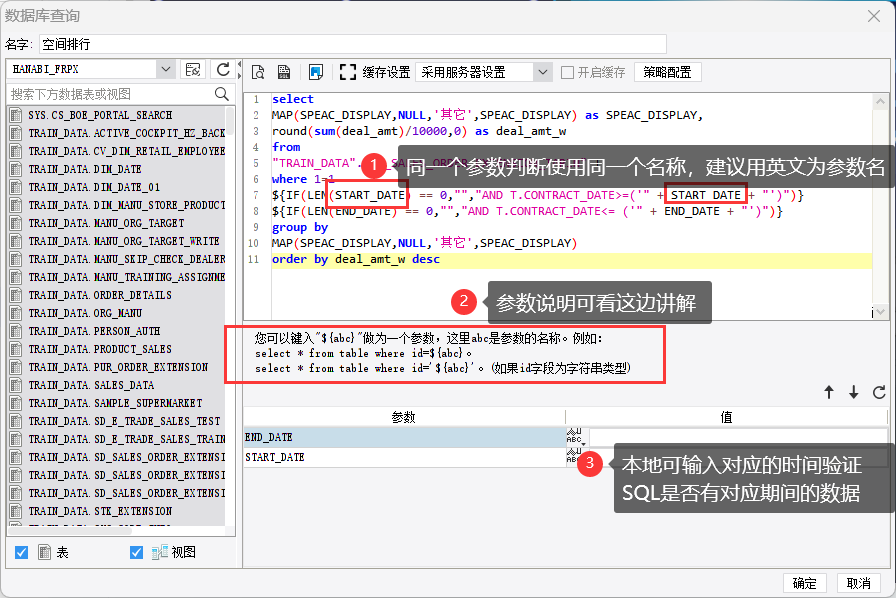Screen dimensions: 896x598
Task: Select TRAIN_DATA.CV_DIM_RETAIL_EMPLOYEE table
Action: pos(127,151)
